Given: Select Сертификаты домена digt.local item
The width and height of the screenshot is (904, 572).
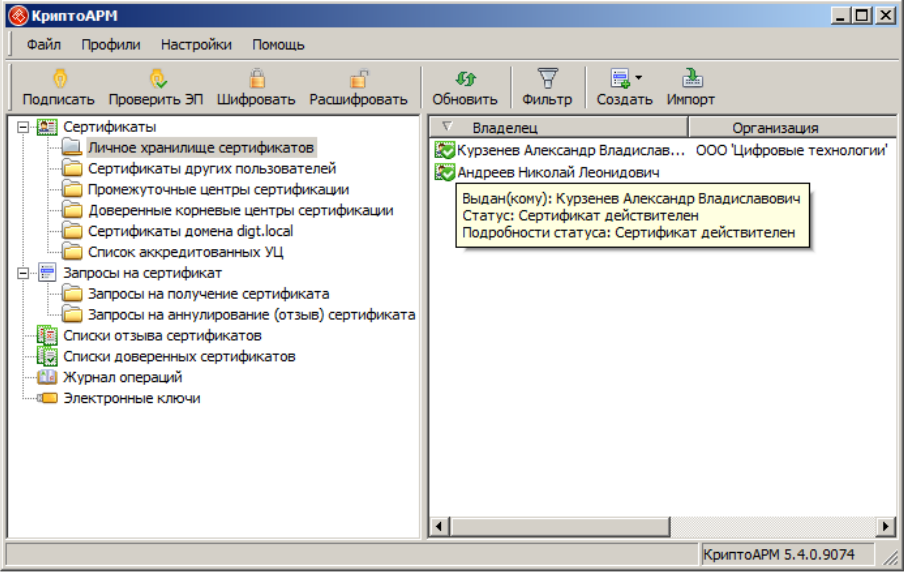Looking at the screenshot, I should point(190,231).
